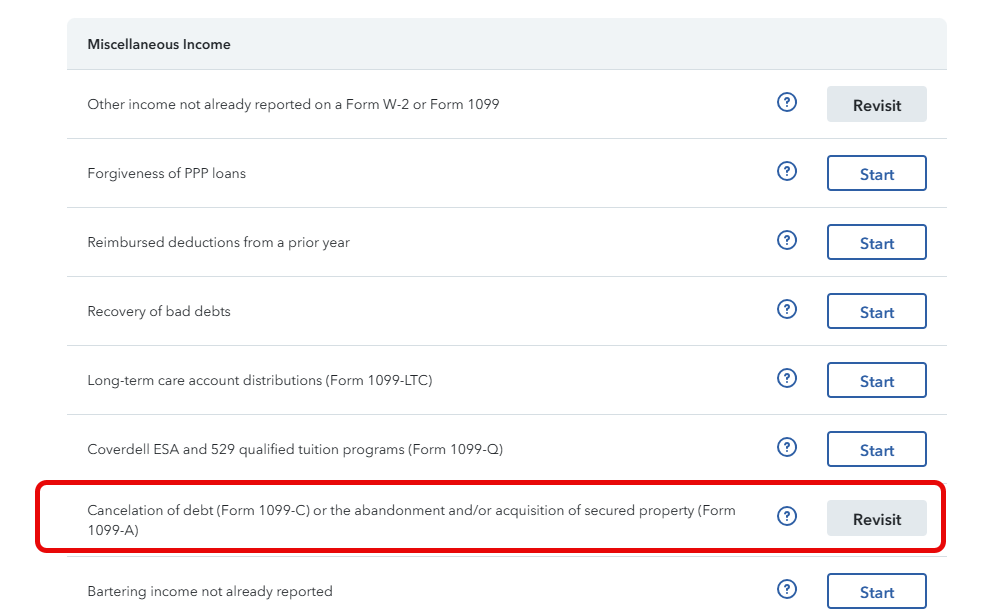Open help icon for Forgiveness of PPP loans
991x611 pixels.
(786, 171)
